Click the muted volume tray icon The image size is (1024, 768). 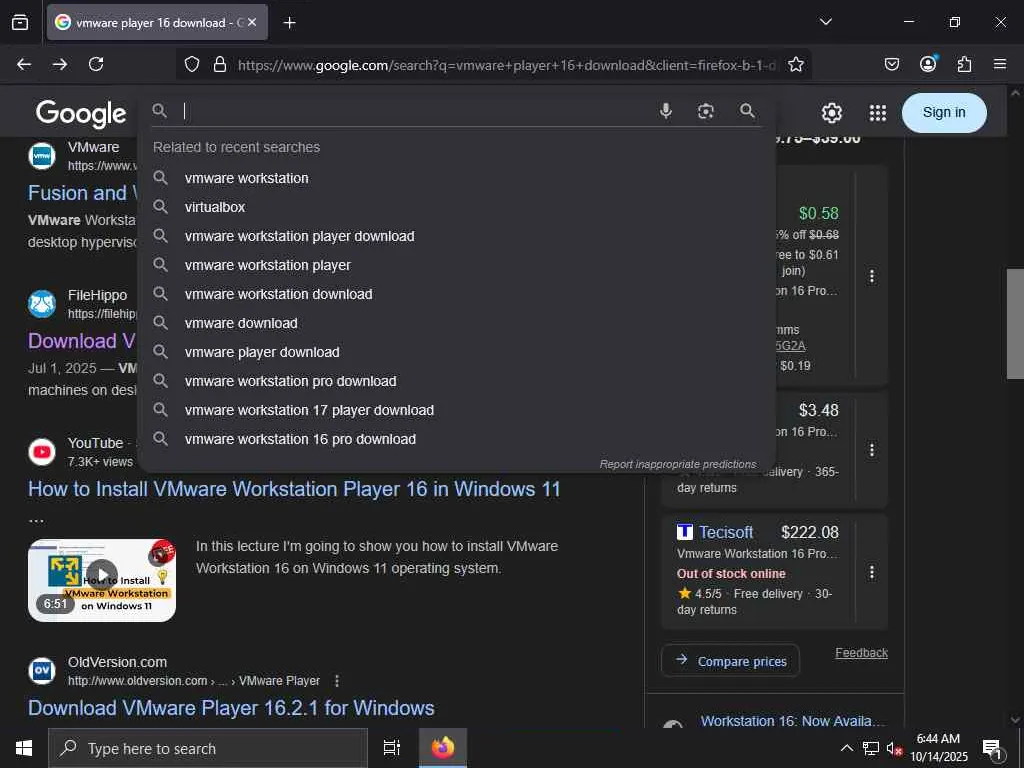click(894, 748)
